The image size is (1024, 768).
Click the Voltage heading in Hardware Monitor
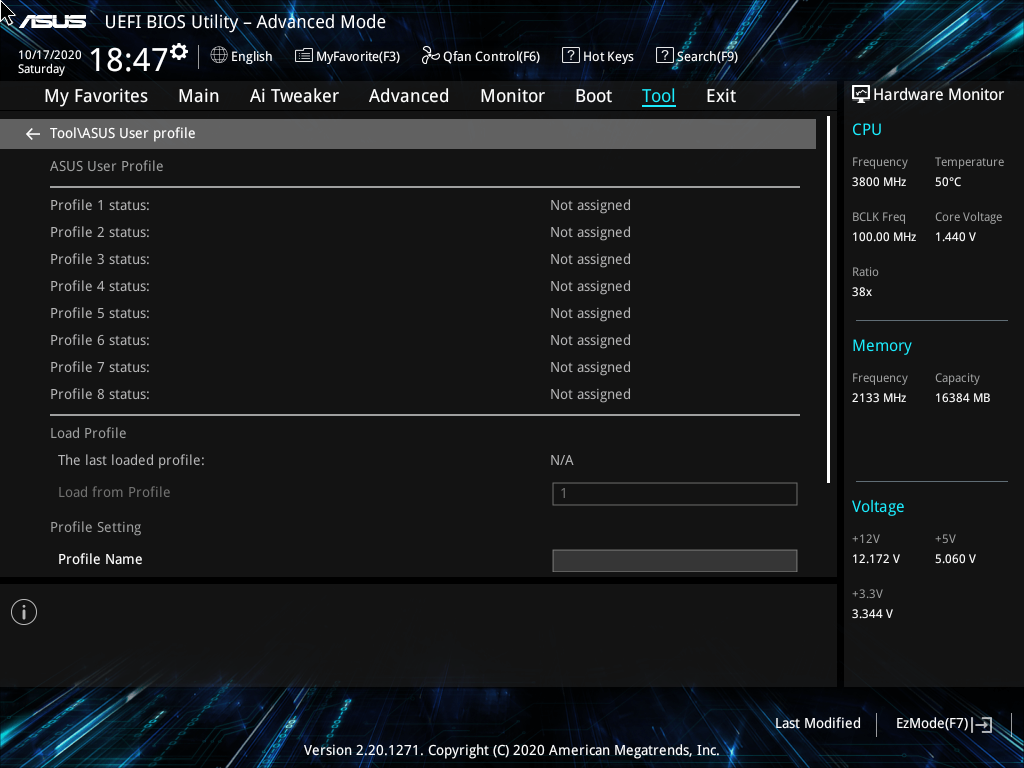point(878,507)
